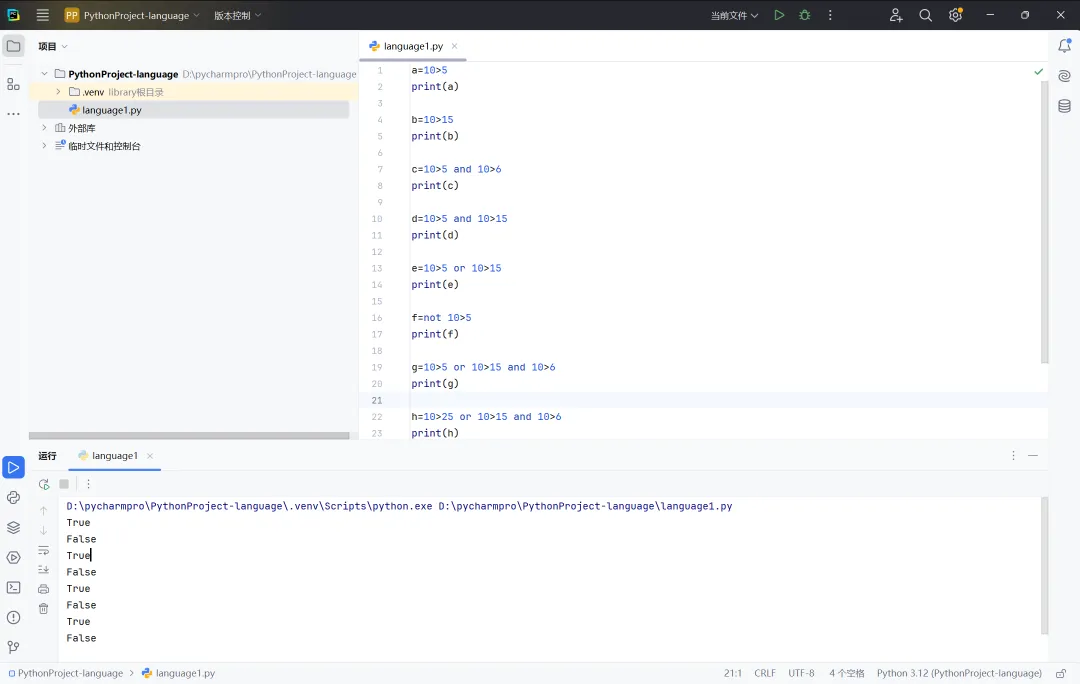Open the PythonProject-language project dropdown
The height and width of the screenshot is (684, 1080).
pos(132,15)
